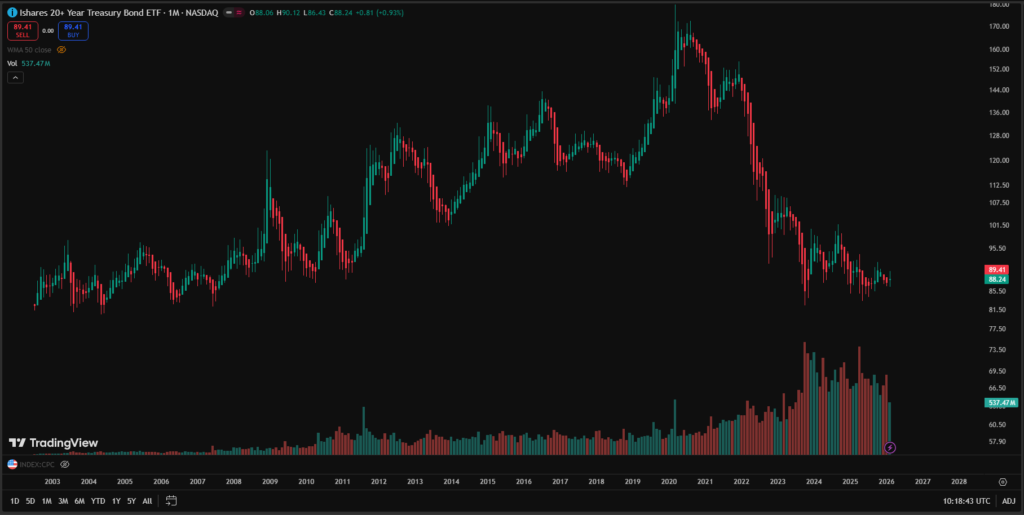Click the O88.06 open value
Image resolution: width=1024 pixels, height=515 pixels.
click(260, 12)
